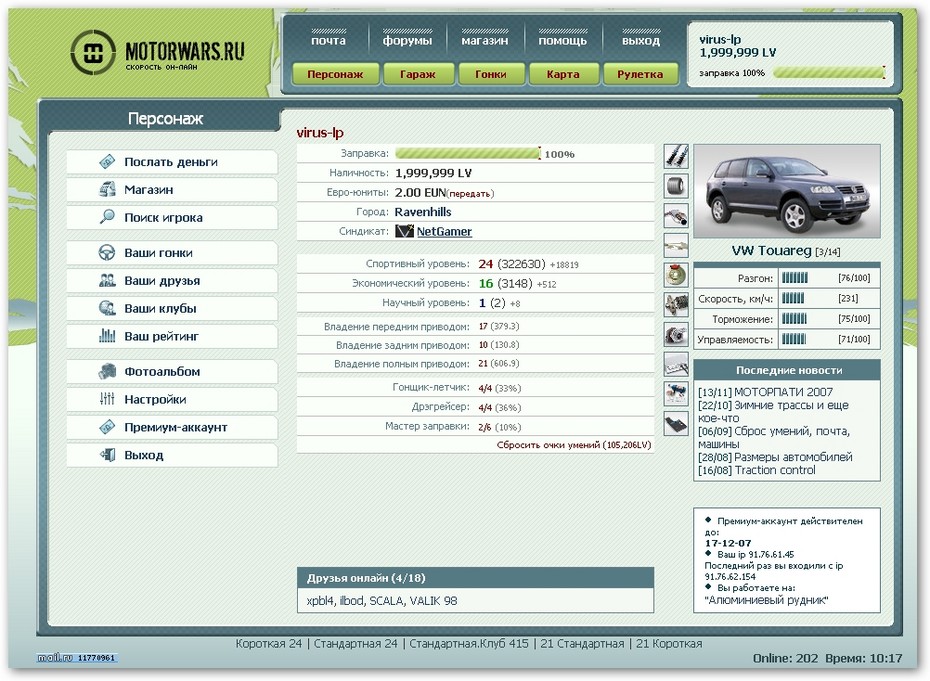Select the brake disc part icon
The height and width of the screenshot is (681, 930).
(676, 275)
